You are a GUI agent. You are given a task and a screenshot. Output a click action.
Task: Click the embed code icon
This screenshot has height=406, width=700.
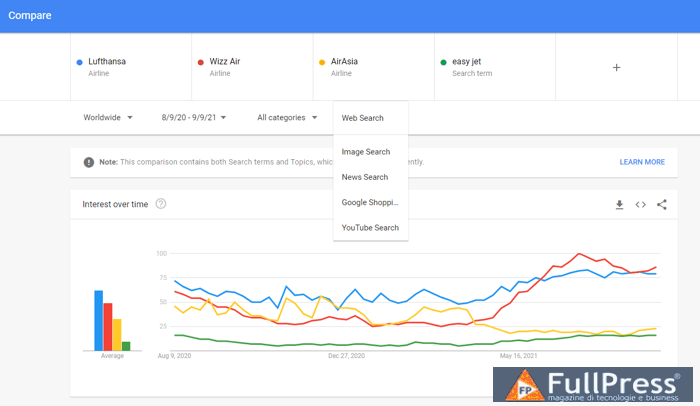(x=641, y=205)
